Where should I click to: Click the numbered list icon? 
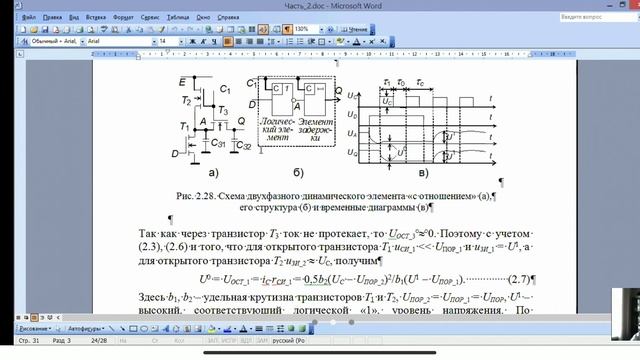(x=289, y=42)
